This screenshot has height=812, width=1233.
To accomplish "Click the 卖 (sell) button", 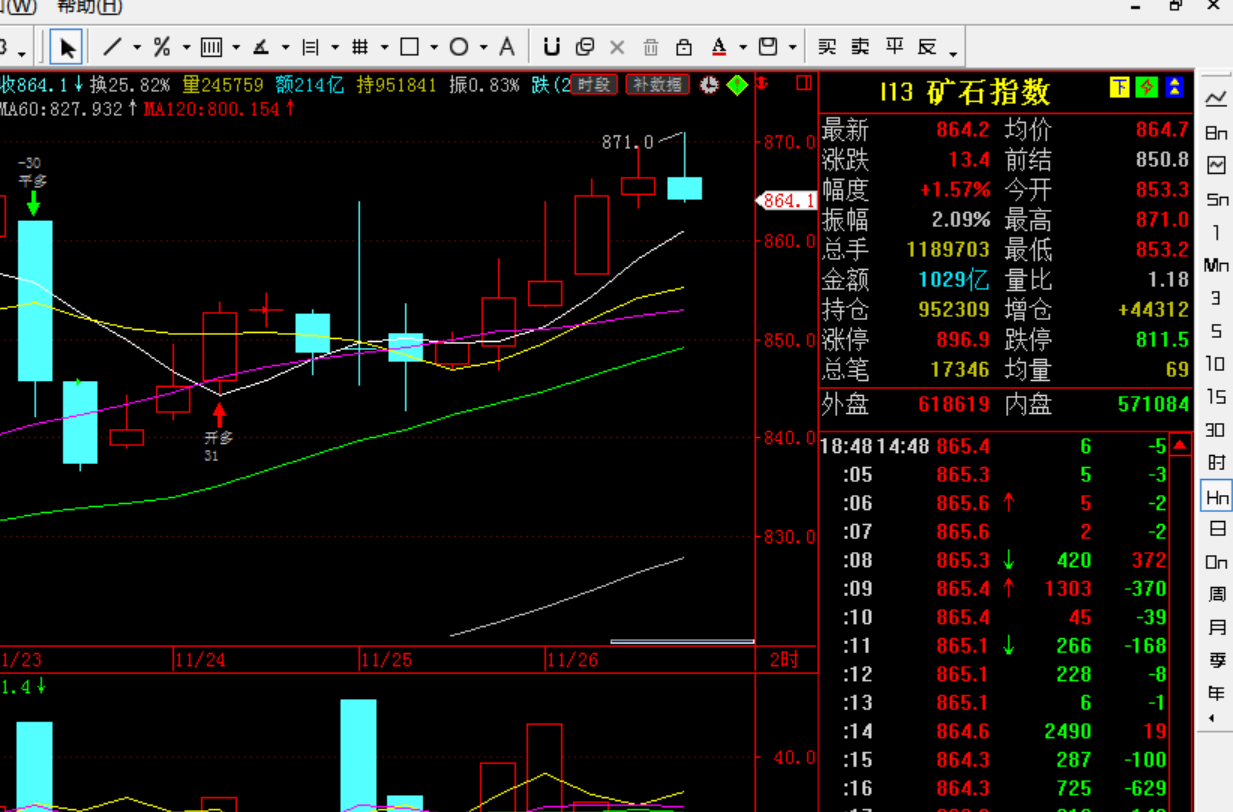I will (860, 46).
